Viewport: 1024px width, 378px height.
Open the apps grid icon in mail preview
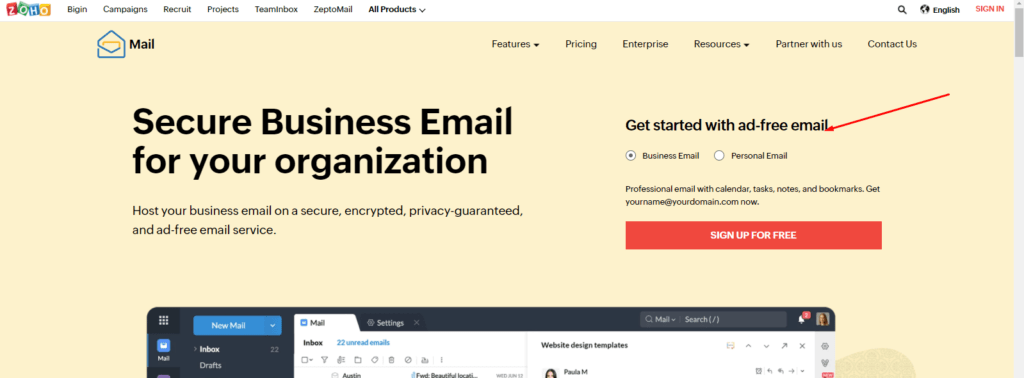click(x=164, y=321)
